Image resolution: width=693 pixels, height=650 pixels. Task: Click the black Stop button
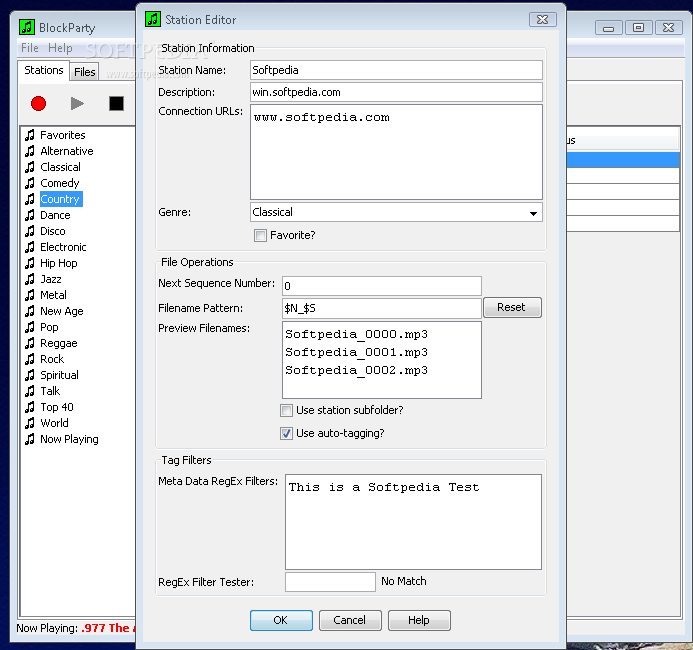click(x=116, y=103)
